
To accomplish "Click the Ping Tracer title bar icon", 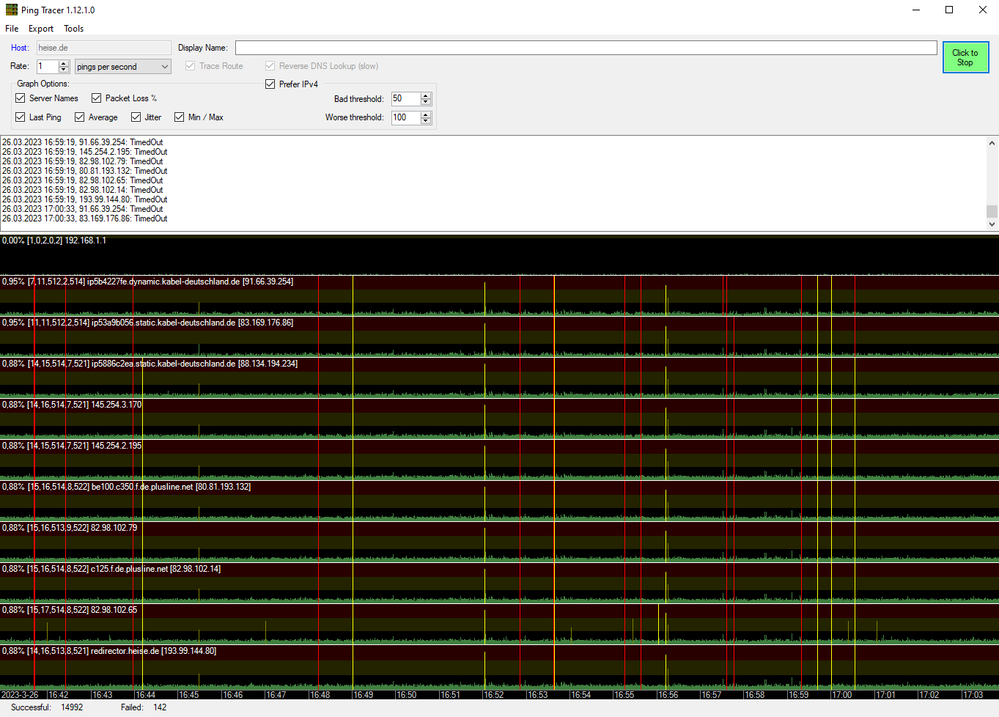I will 11,10.
